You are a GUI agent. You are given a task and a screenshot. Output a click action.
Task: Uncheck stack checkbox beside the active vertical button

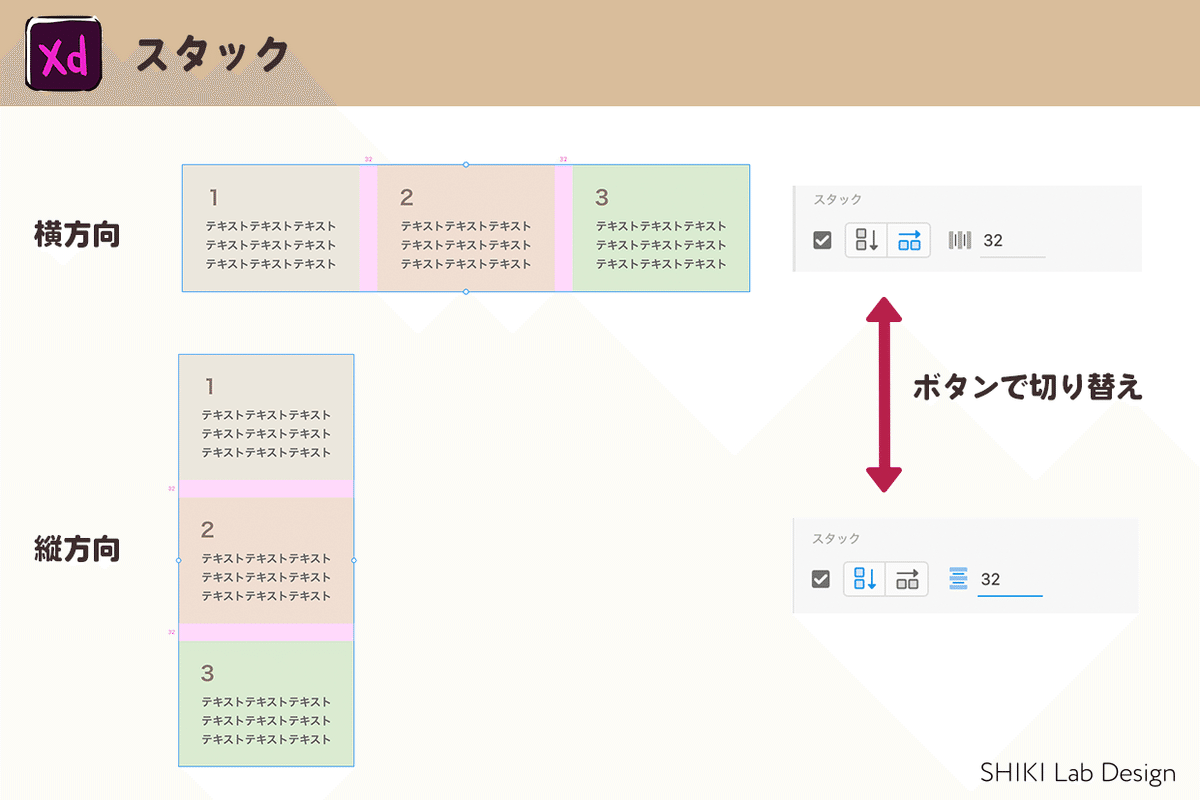[x=821, y=579]
